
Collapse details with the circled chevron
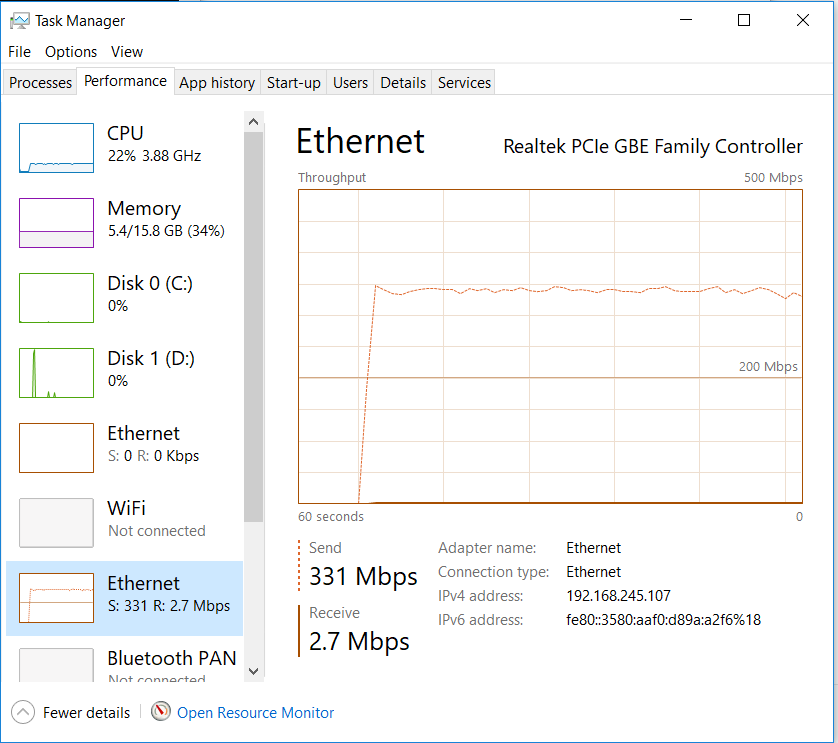tap(23, 712)
